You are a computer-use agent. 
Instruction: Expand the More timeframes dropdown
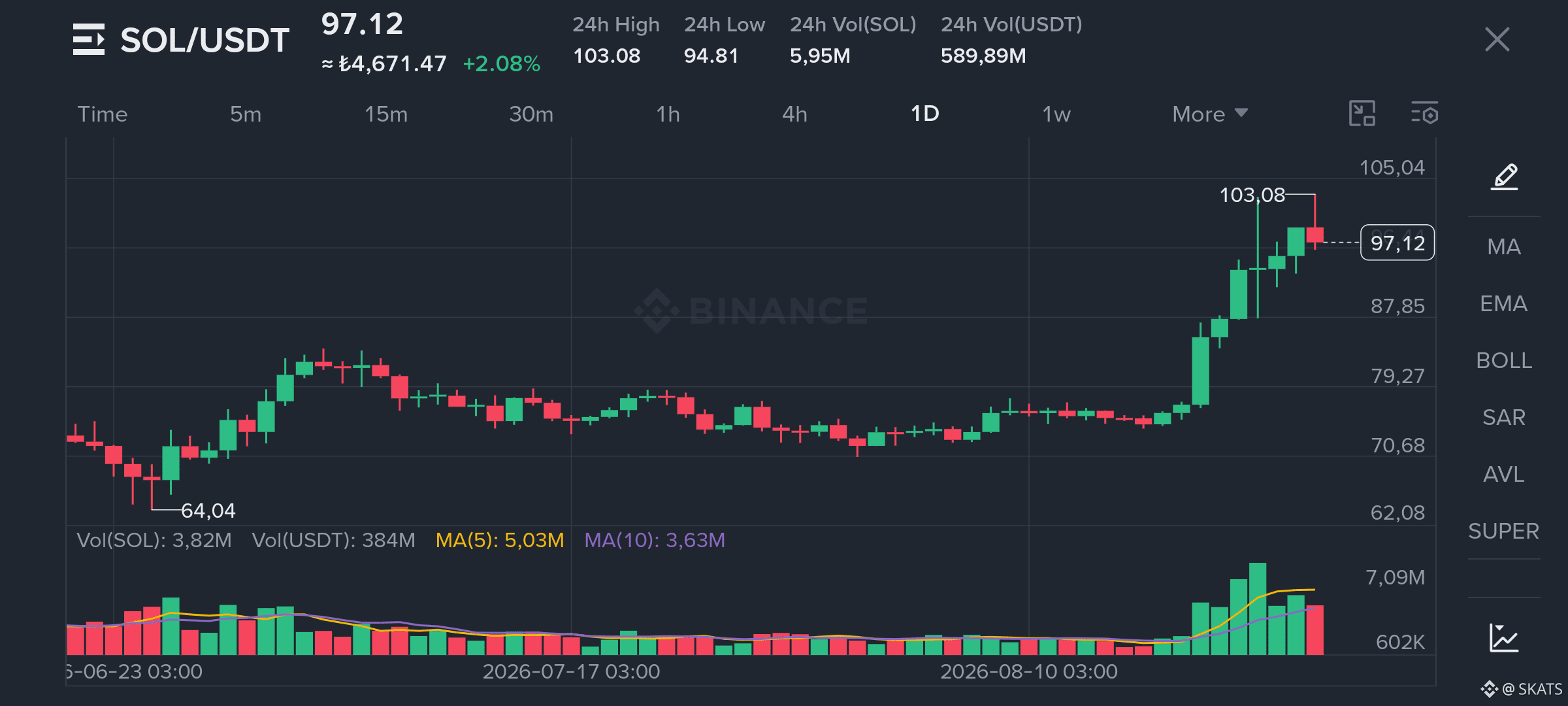click(1210, 114)
